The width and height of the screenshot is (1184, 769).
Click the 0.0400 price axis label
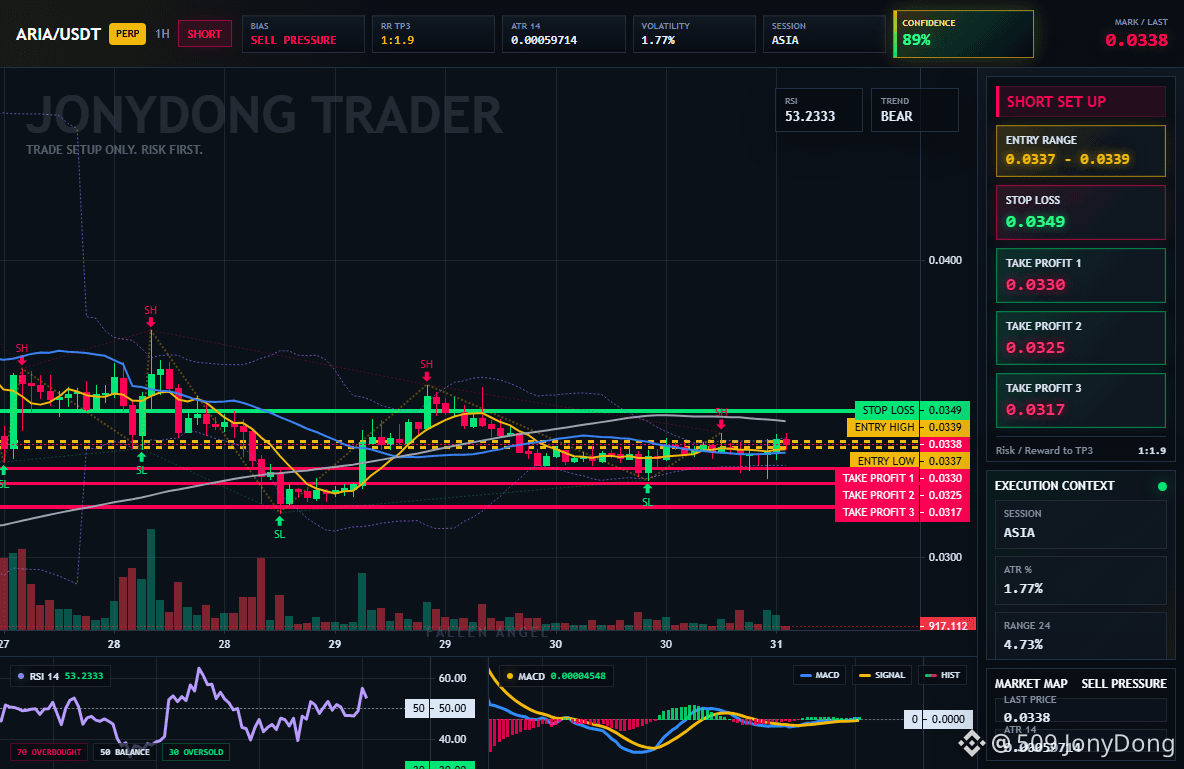pos(945,260)
